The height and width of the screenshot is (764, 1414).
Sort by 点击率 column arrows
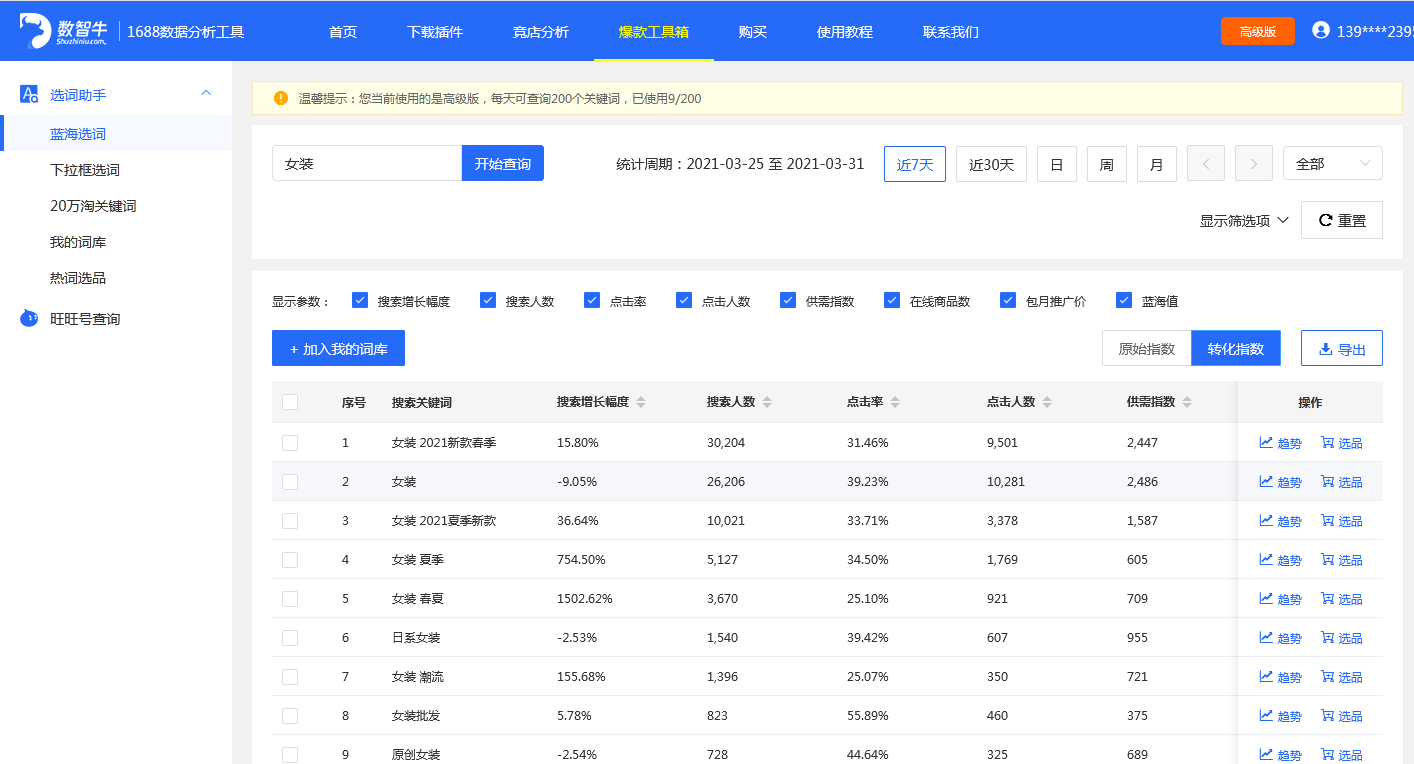click(x=895, y=402)
